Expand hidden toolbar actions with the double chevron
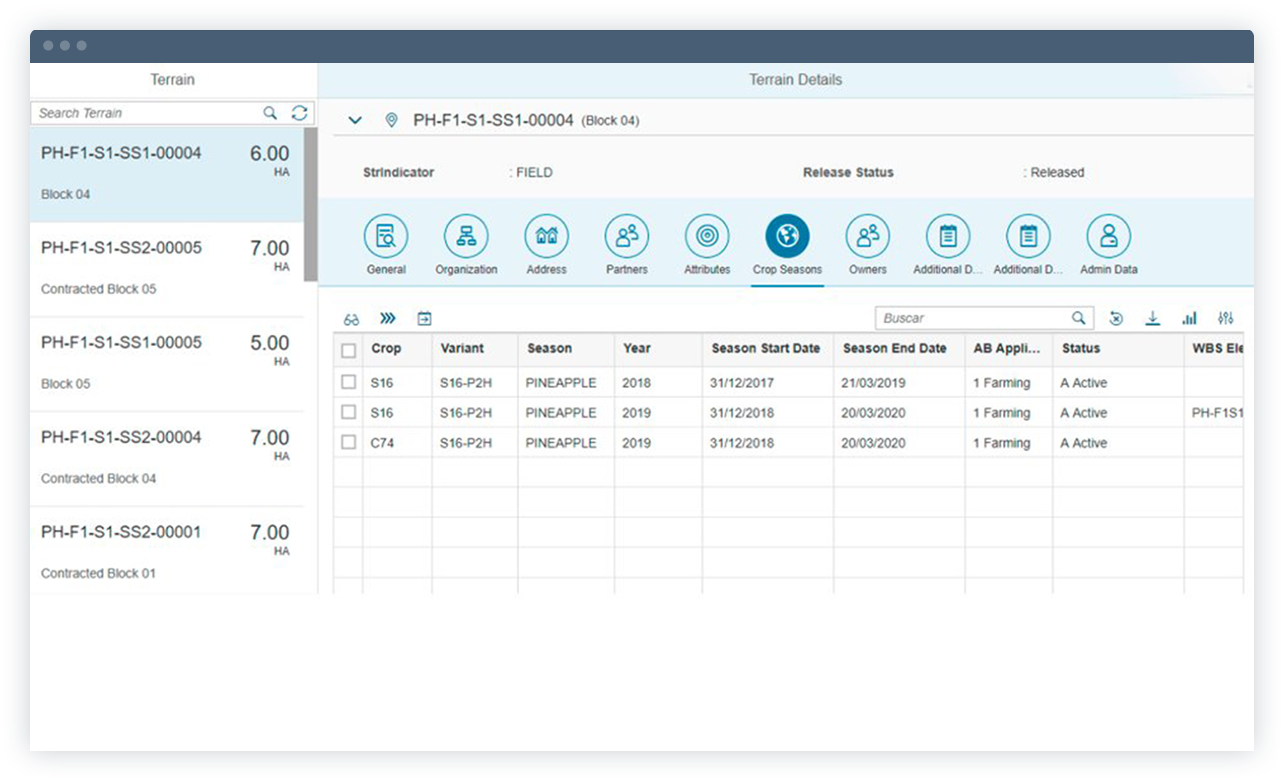Viewport: 1284px width, 780px height. 388,318
